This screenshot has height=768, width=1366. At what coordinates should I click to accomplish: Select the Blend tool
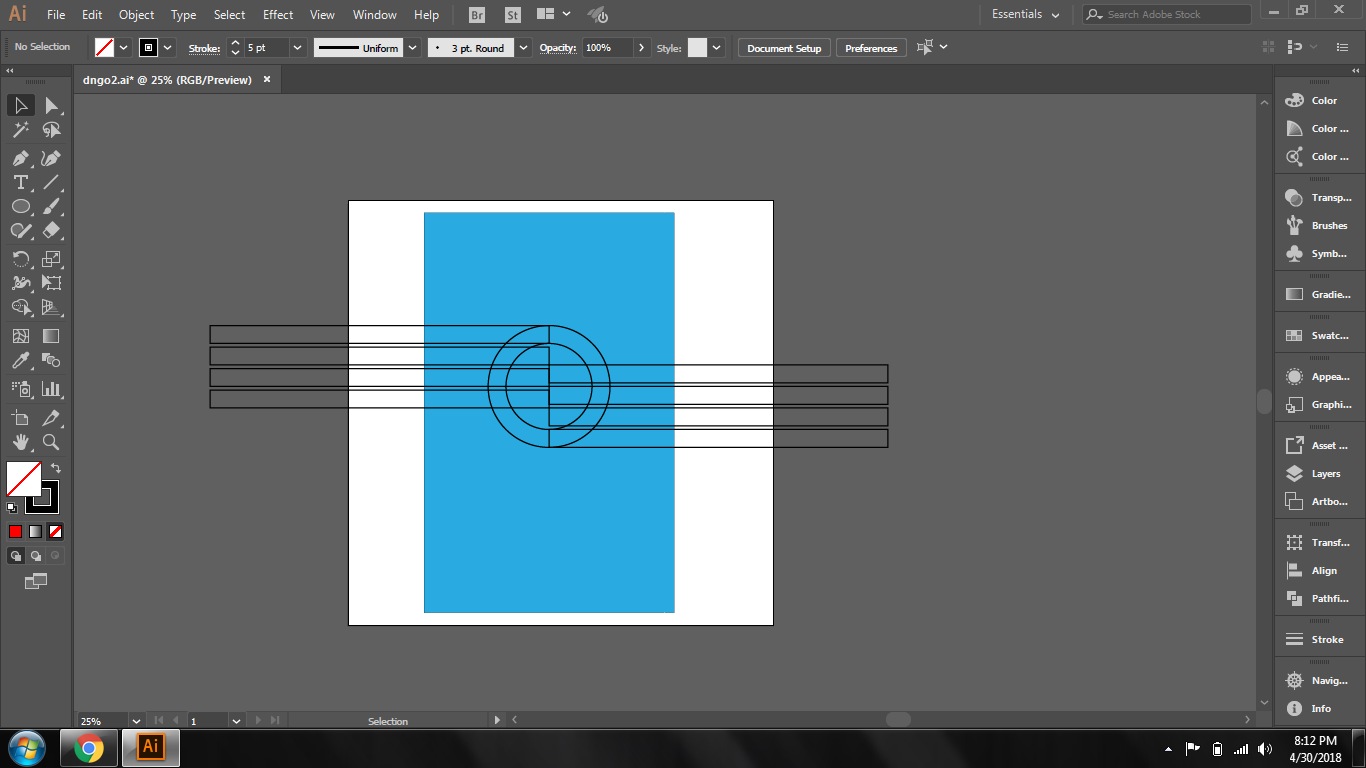pyautogui.click(x=51, y=360)
